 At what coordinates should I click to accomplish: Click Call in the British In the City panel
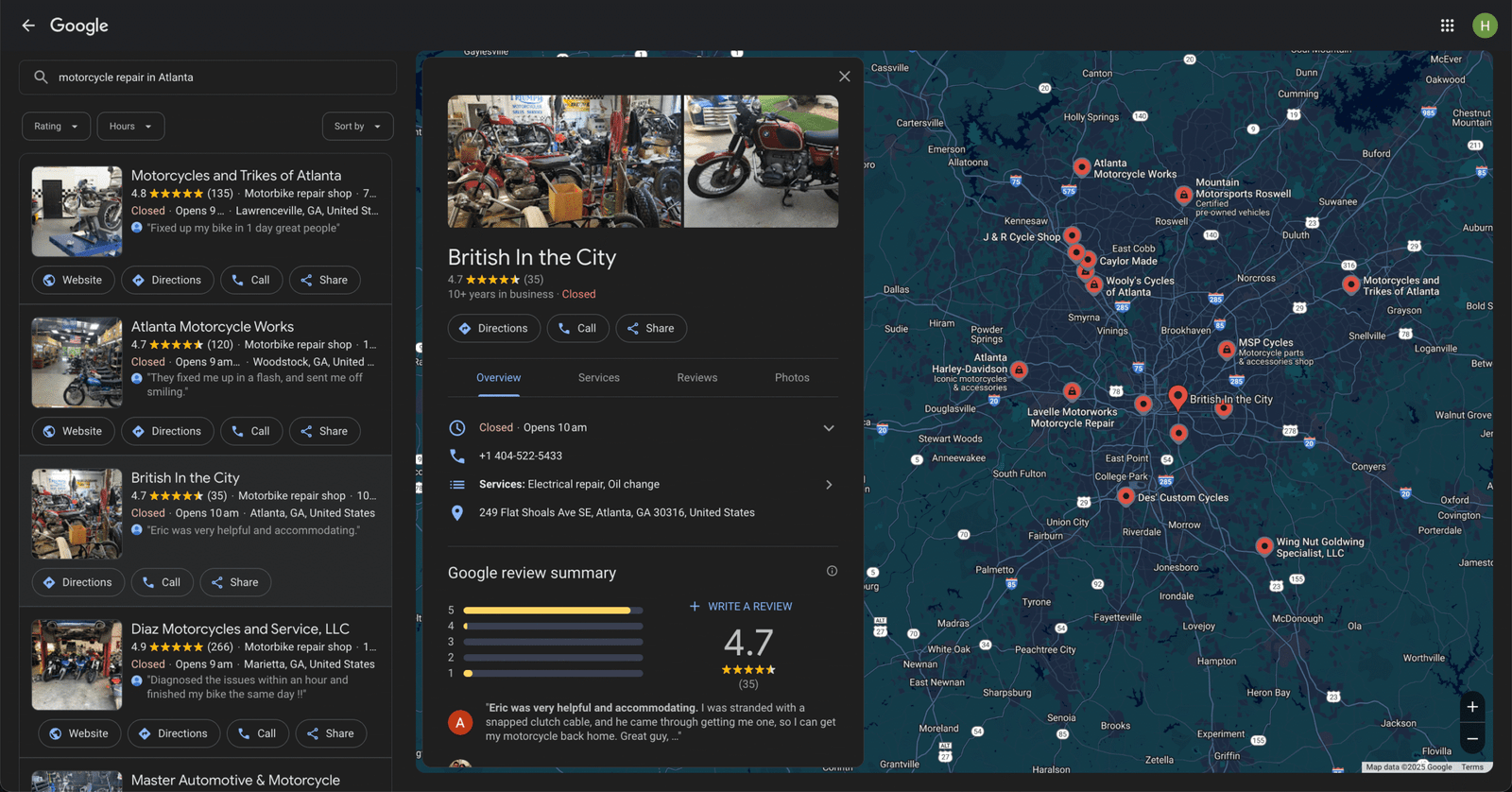[x=578, y=328]
